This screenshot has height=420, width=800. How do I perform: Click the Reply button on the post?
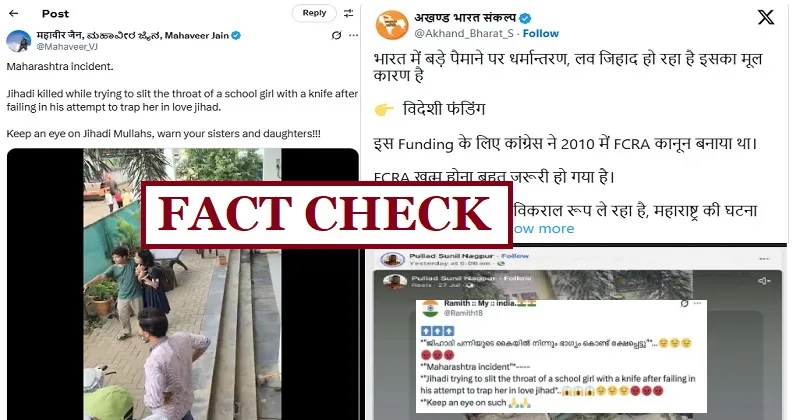(x=314, y=13)
